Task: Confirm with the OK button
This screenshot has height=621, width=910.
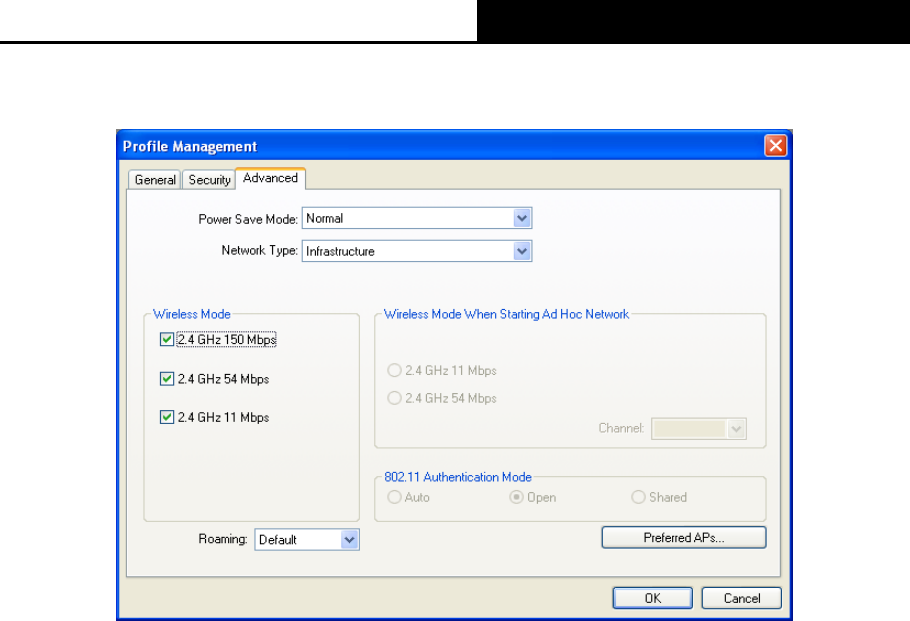Action: pyautogui.click(x=652, y=598)
